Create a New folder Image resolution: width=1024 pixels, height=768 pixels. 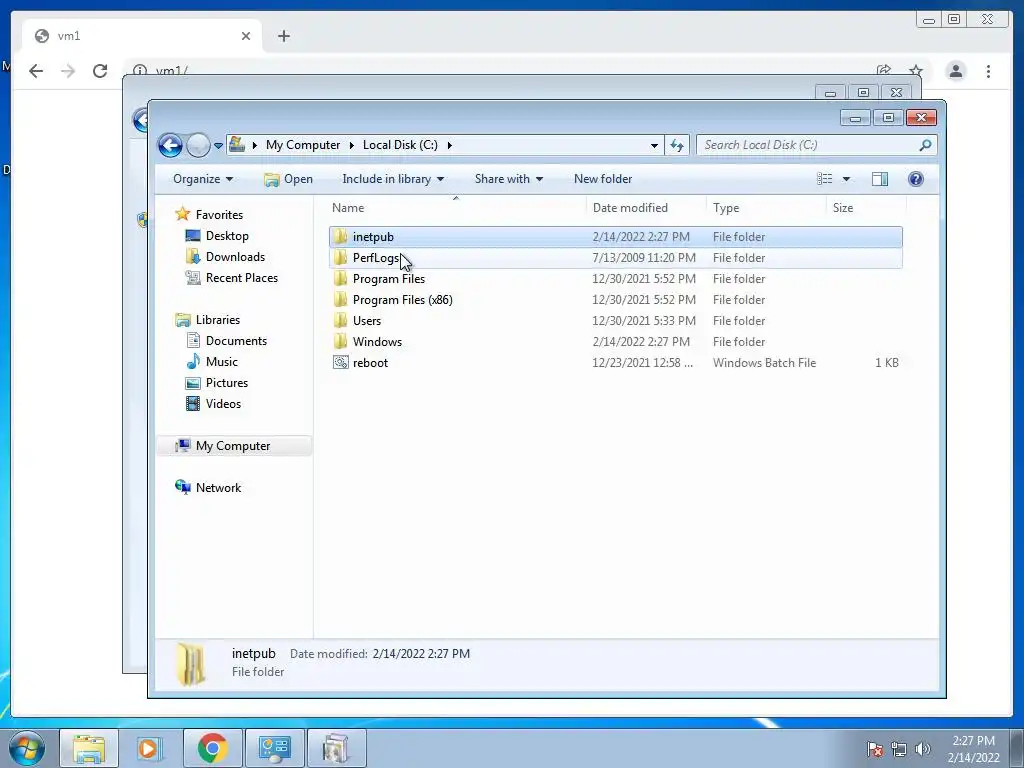coord(603,179)
